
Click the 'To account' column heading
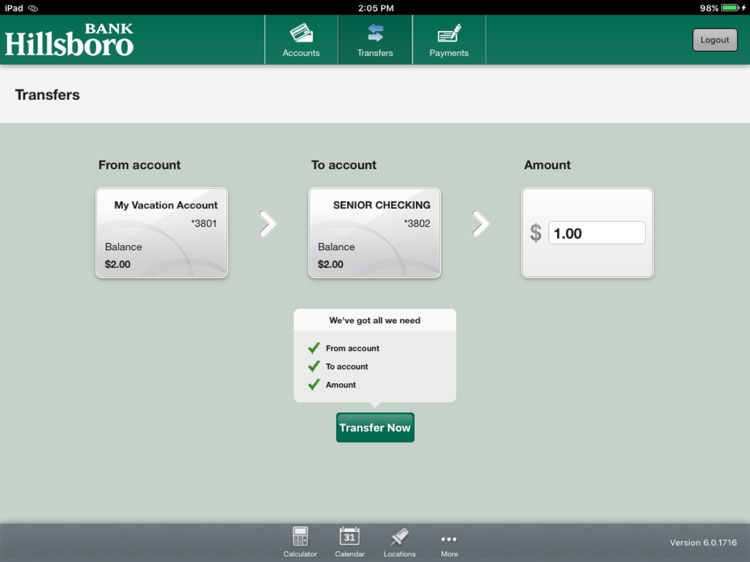344,165
